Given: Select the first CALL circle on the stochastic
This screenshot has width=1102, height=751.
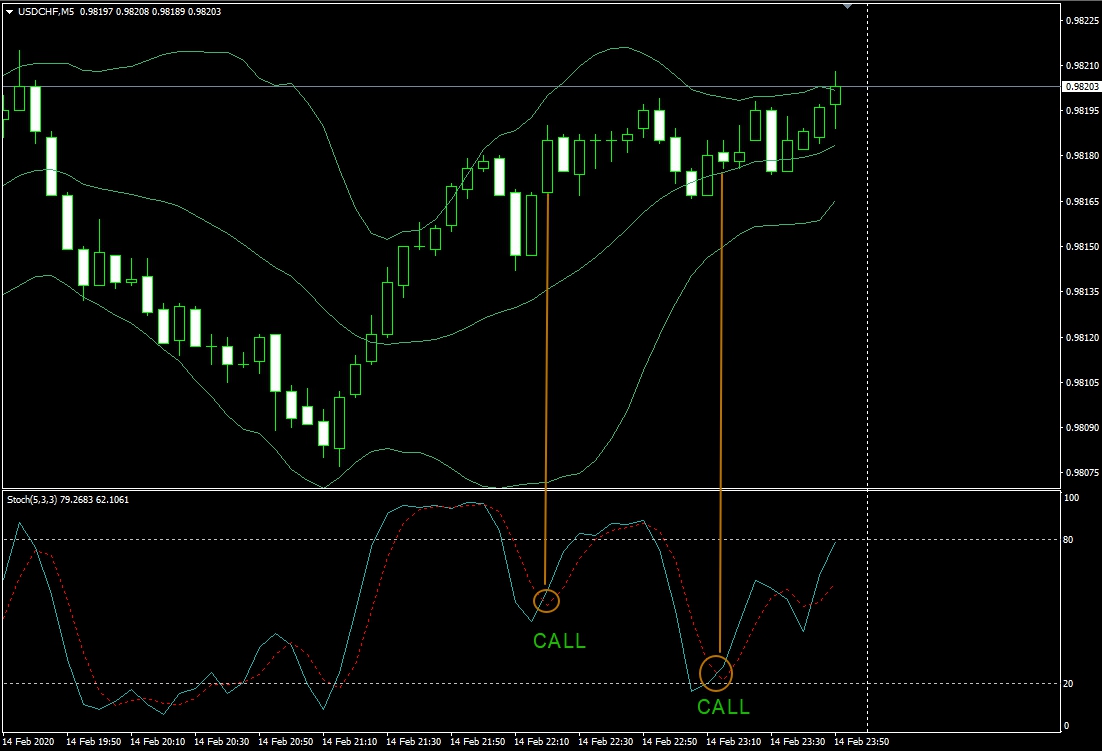Looking at the screenshot, I should point(547,600).
